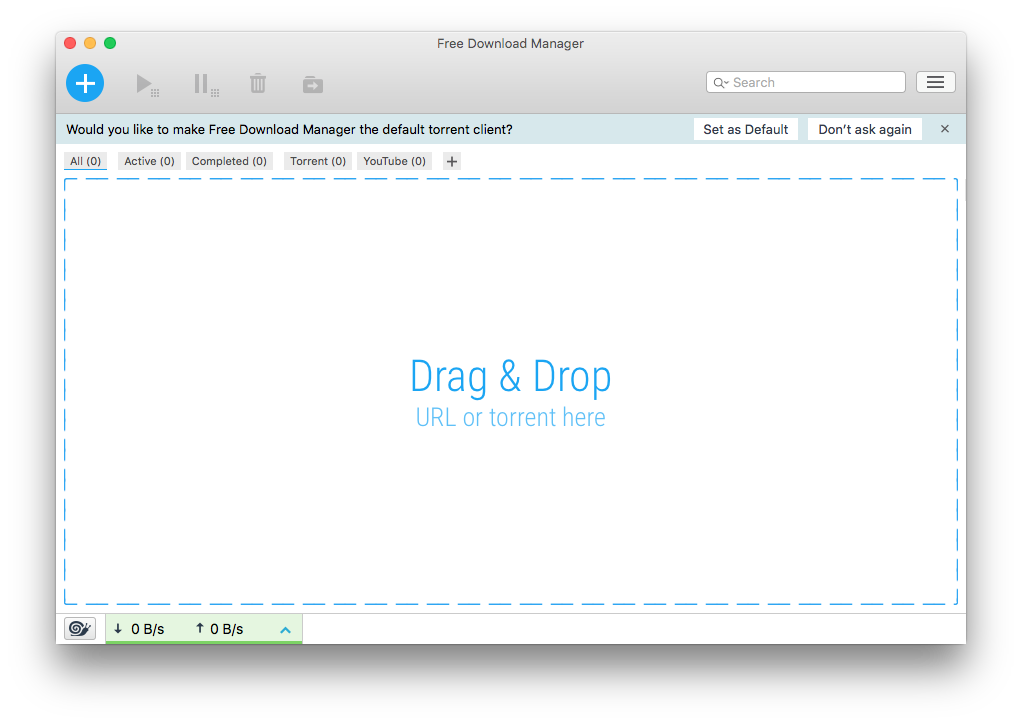The width and height of the screenshot is (1022, 724).
Task: Click the magnifier icon in the search field
Action: point(722,81)
